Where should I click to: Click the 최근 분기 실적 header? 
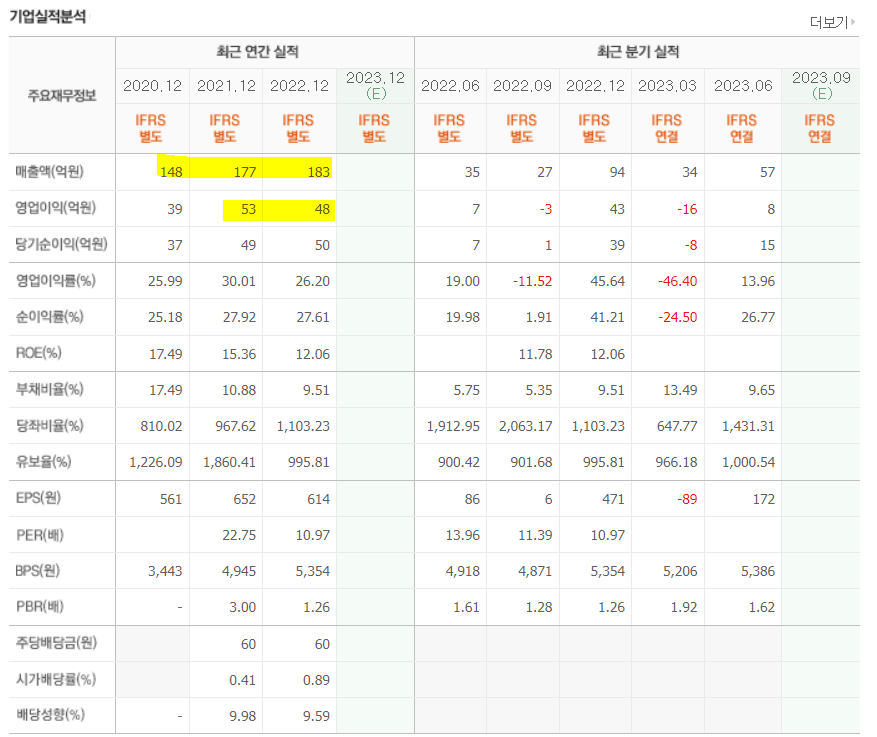click(638, 52)
